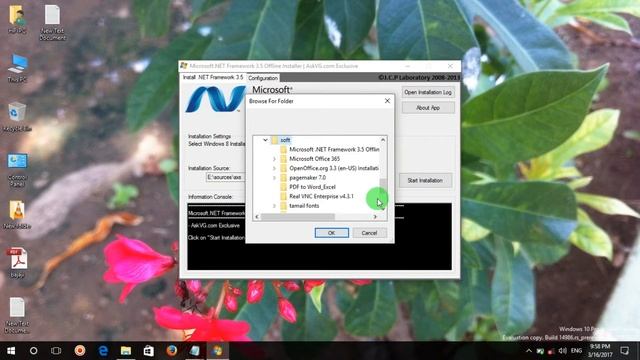Select the bajaj PDF desktop icon
Image resolution: width=640 pixels, height=360 pixels.
pos(17,263)
